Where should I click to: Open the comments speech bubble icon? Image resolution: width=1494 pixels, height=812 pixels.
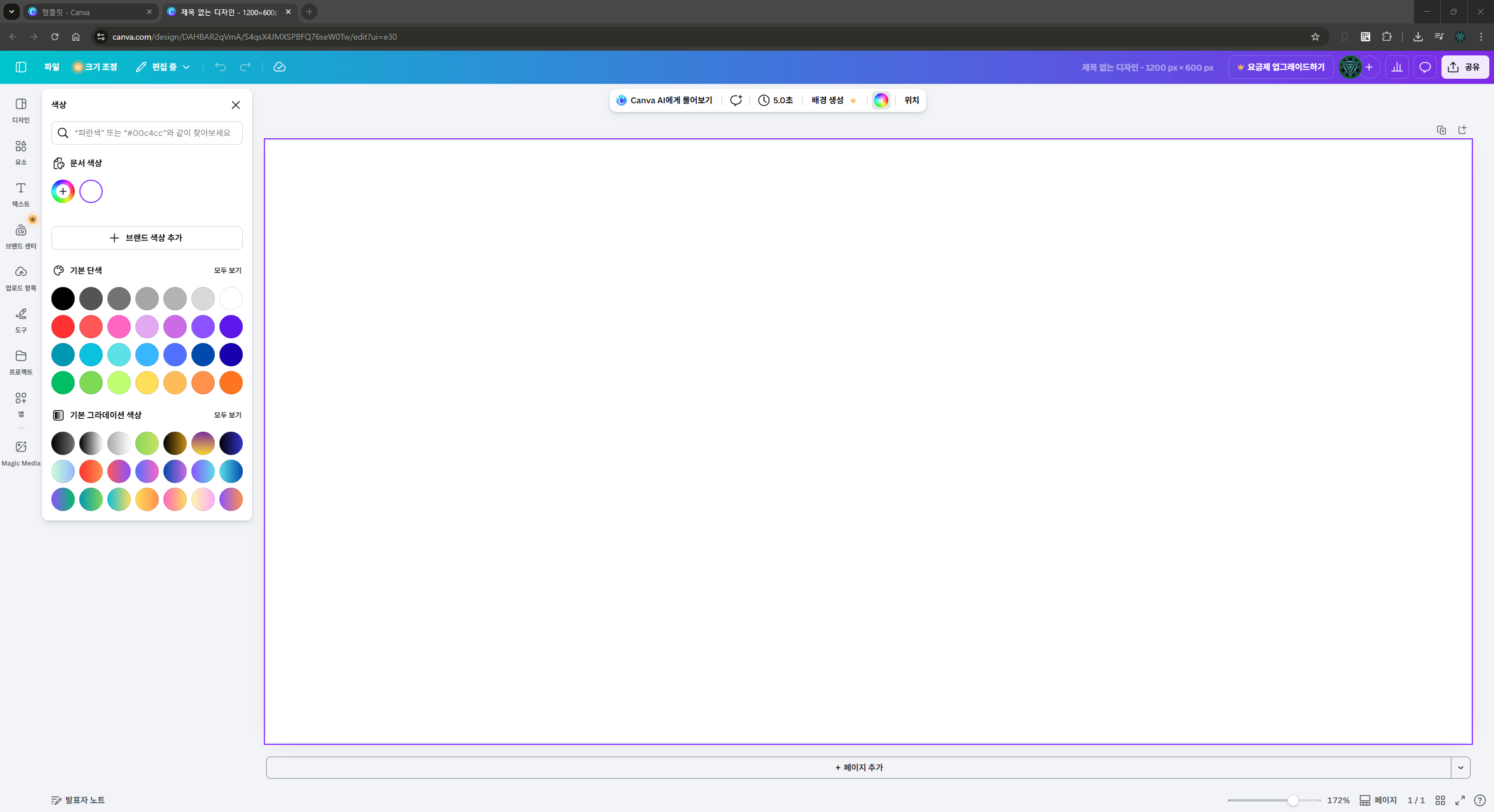[x=1425, y=67]
